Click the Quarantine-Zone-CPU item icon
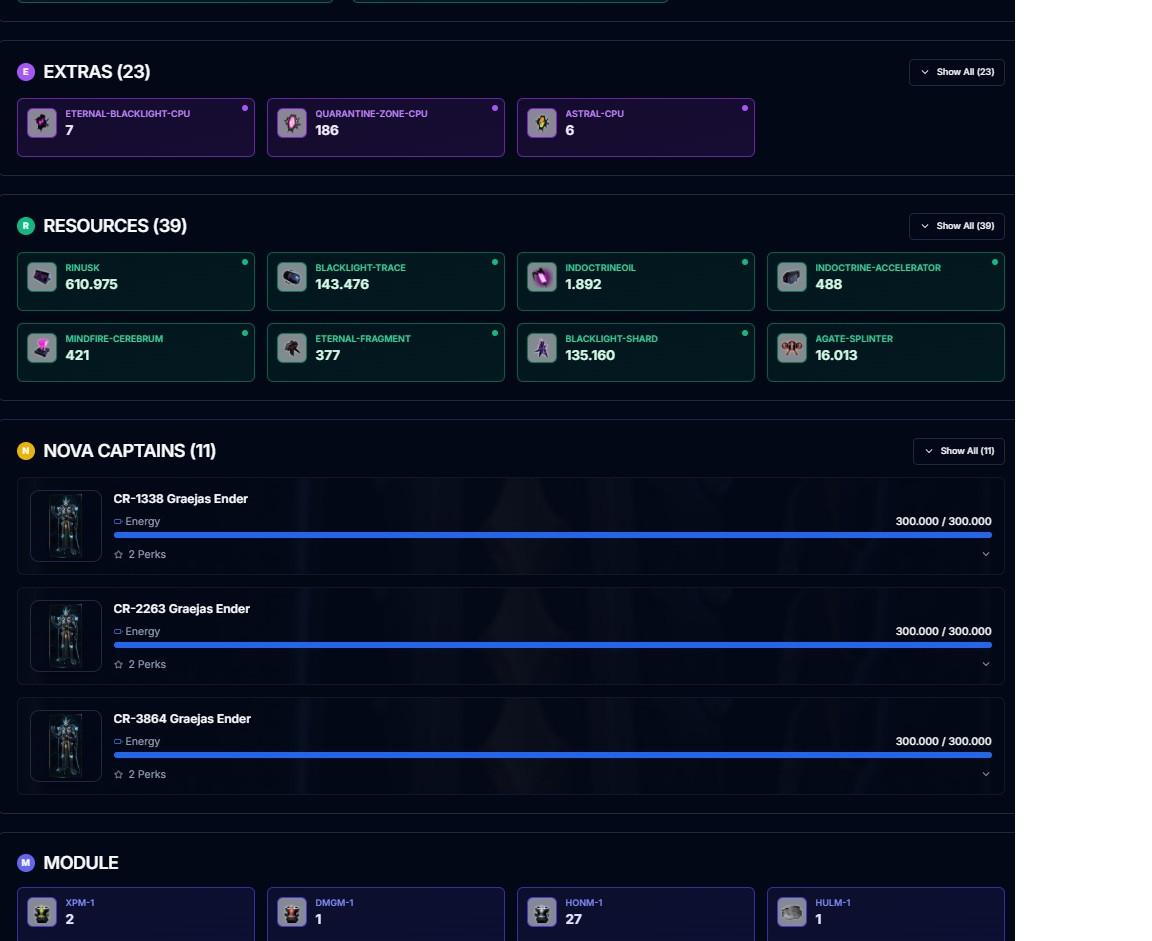The width and height of the screenshot is (1152, 941). tap(292, 123)
